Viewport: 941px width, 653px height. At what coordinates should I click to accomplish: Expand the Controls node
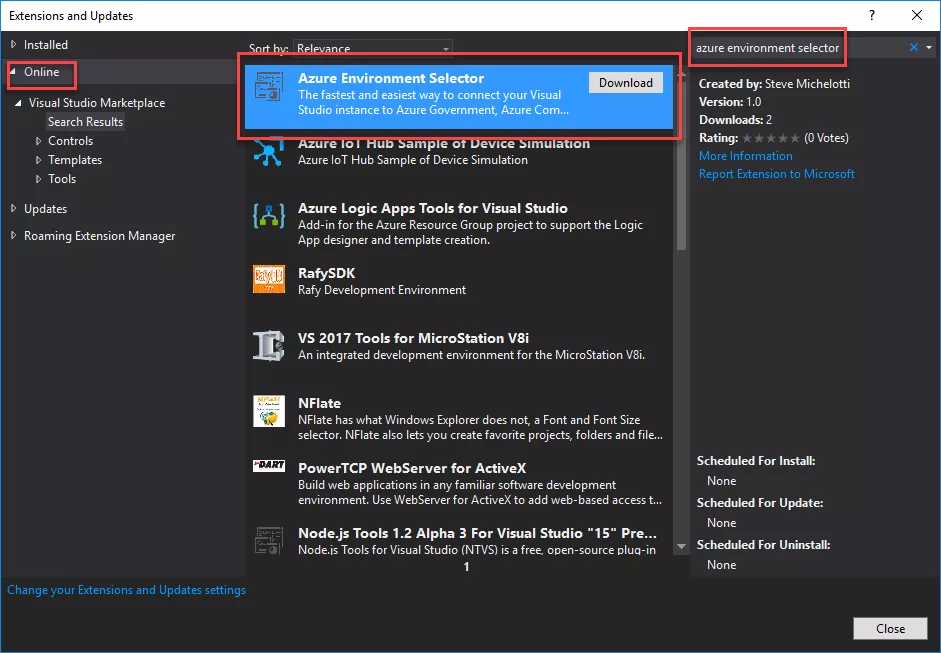click(x=38, y=141)
